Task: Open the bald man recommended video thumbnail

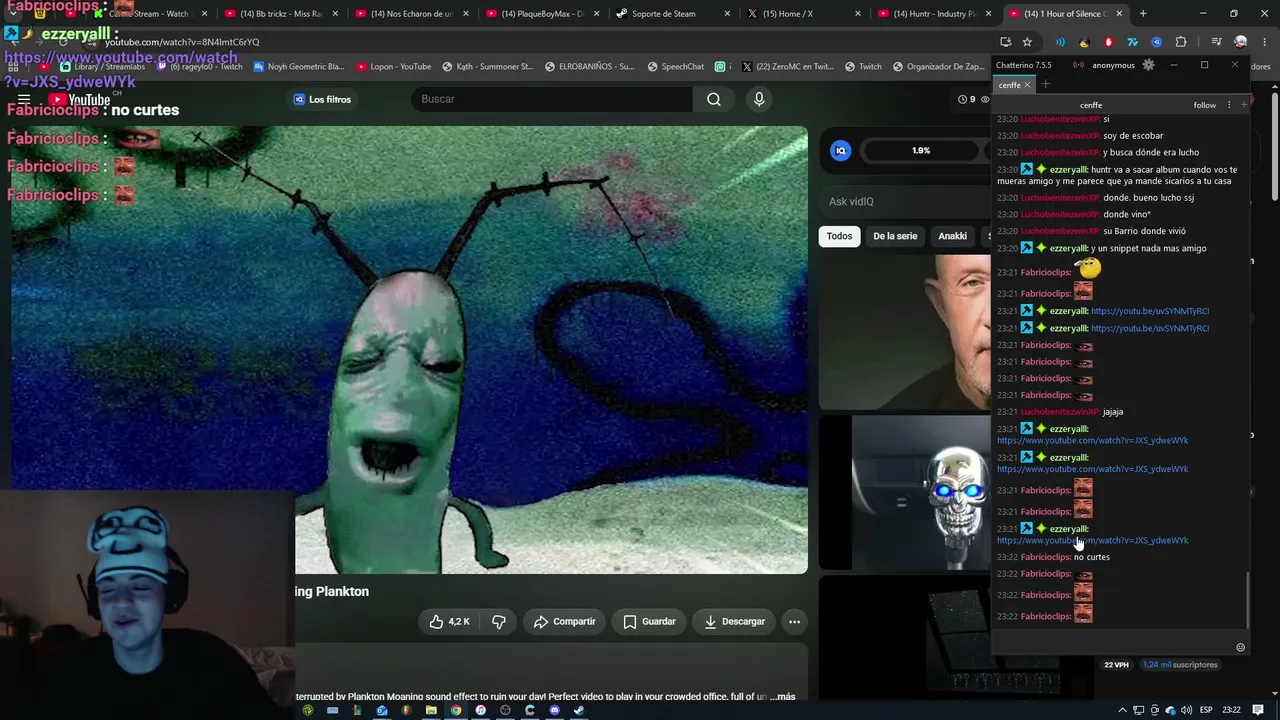Action: pyautogui.click(x=905, y=332)
